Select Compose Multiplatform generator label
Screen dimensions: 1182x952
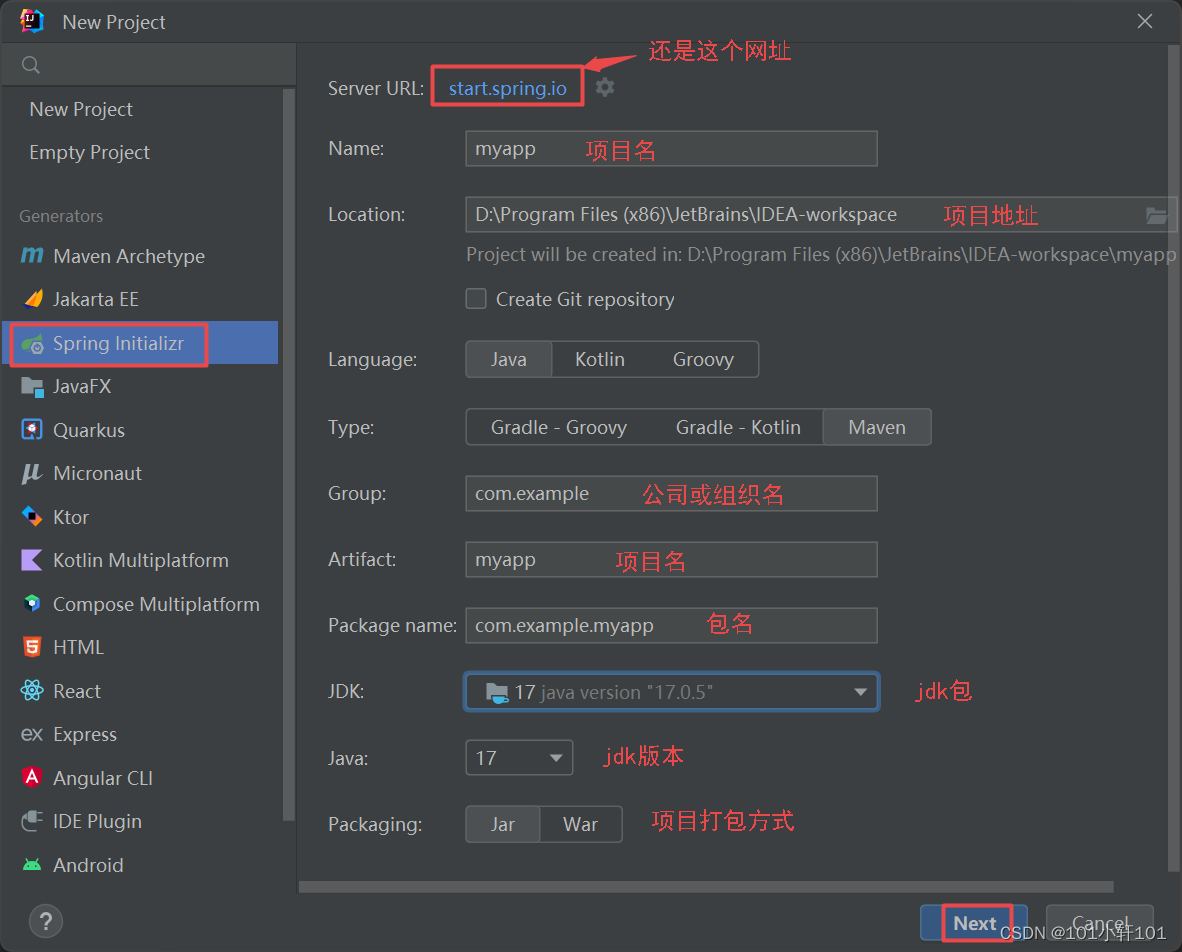click(156, 604)
